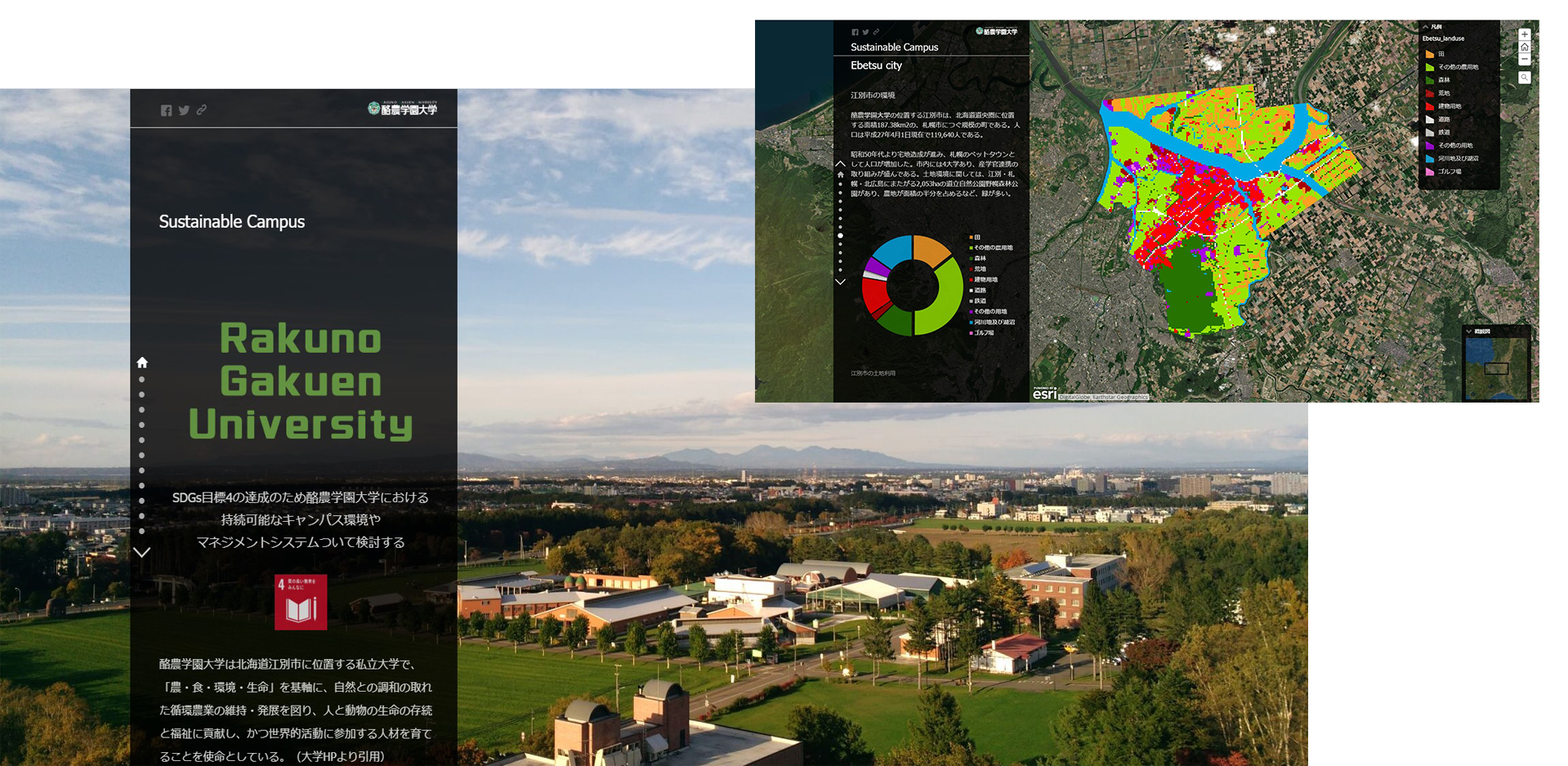The height and width of the screenshot is (766, 1568).
Task: Zoom out on the map
Action: [1525, 59]
